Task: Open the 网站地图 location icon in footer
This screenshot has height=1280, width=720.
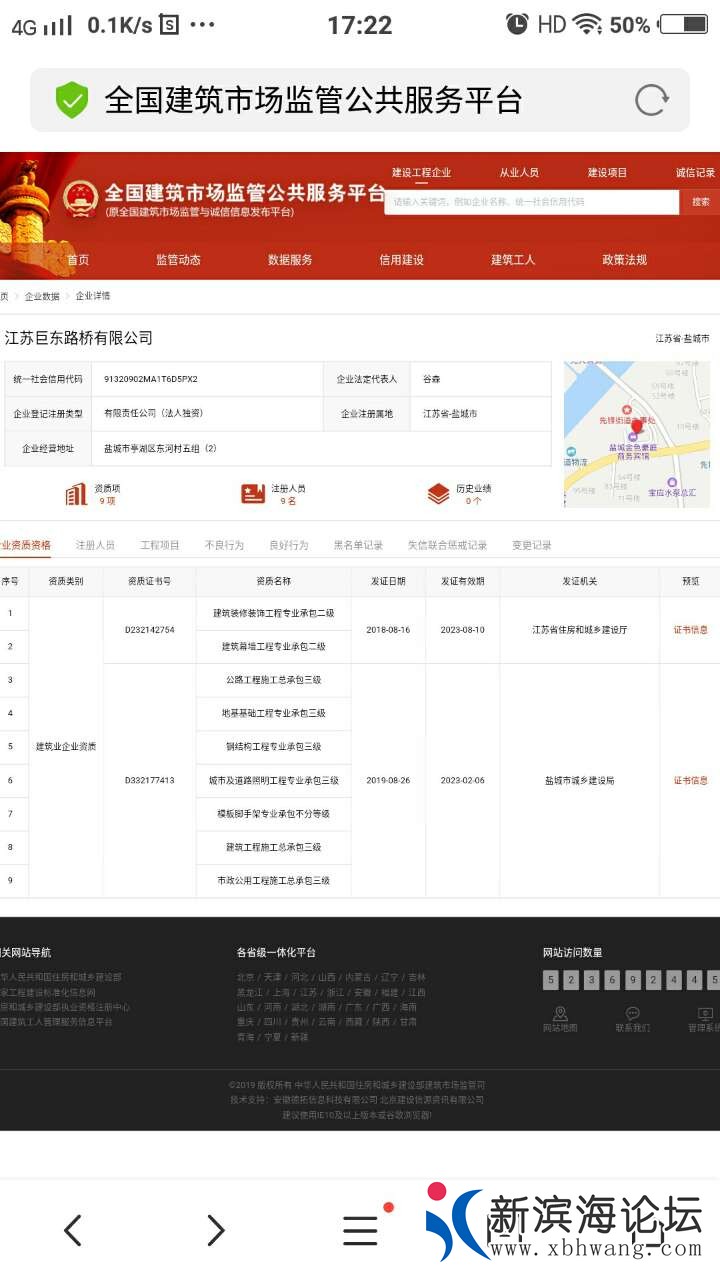Action: 560,1014
